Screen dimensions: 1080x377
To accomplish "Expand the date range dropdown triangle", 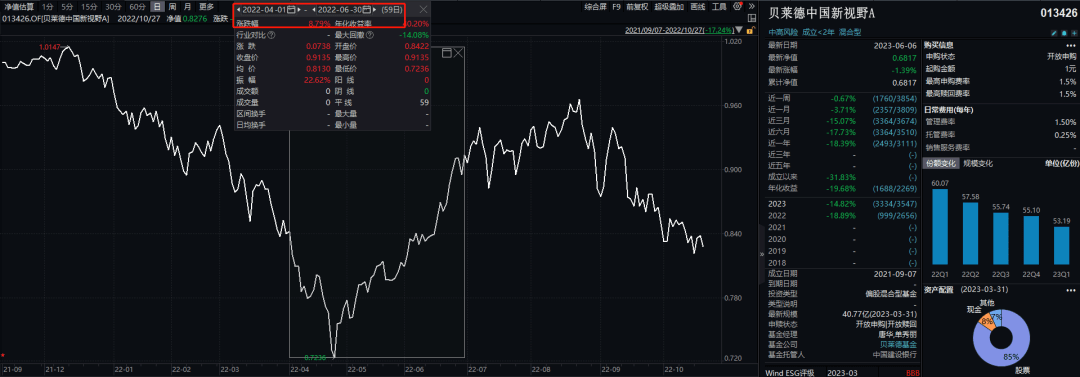I will pos(739,30).
